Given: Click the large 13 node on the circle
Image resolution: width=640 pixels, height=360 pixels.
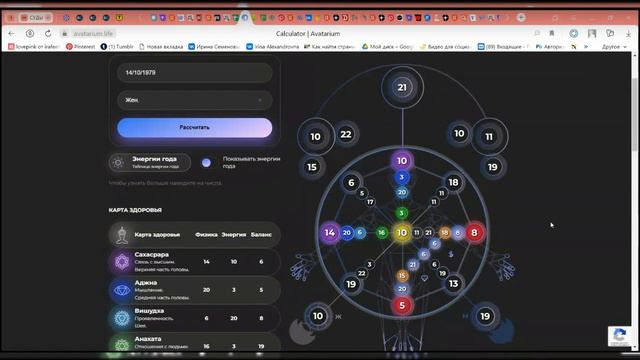Looking at the screenshot, I should coord(453,284).
